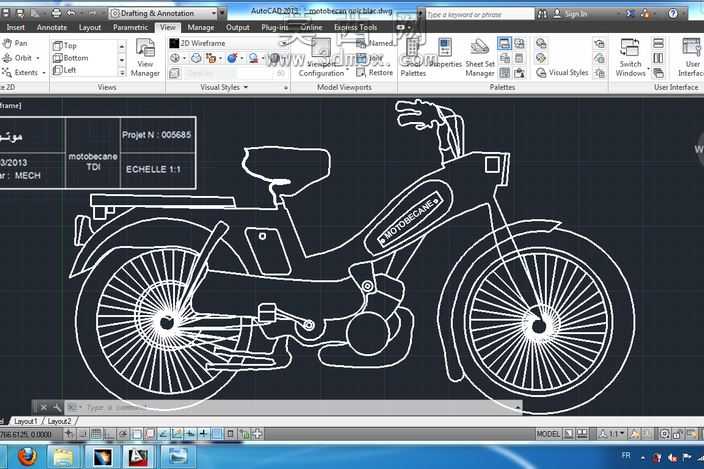
Task: Open command line customize wrench icon
Action: 57,408
